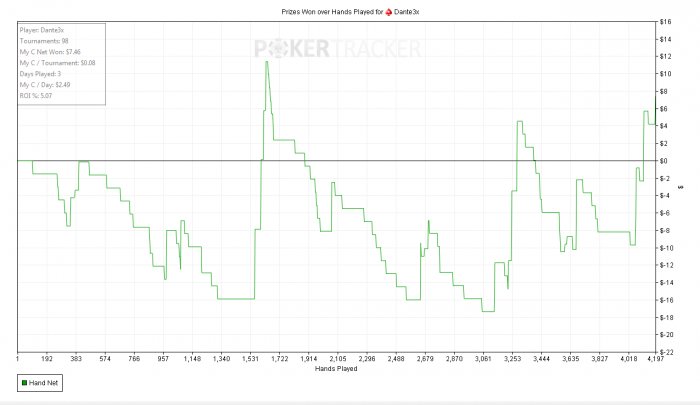Click x-axis label 1,914

click(308, 359)
